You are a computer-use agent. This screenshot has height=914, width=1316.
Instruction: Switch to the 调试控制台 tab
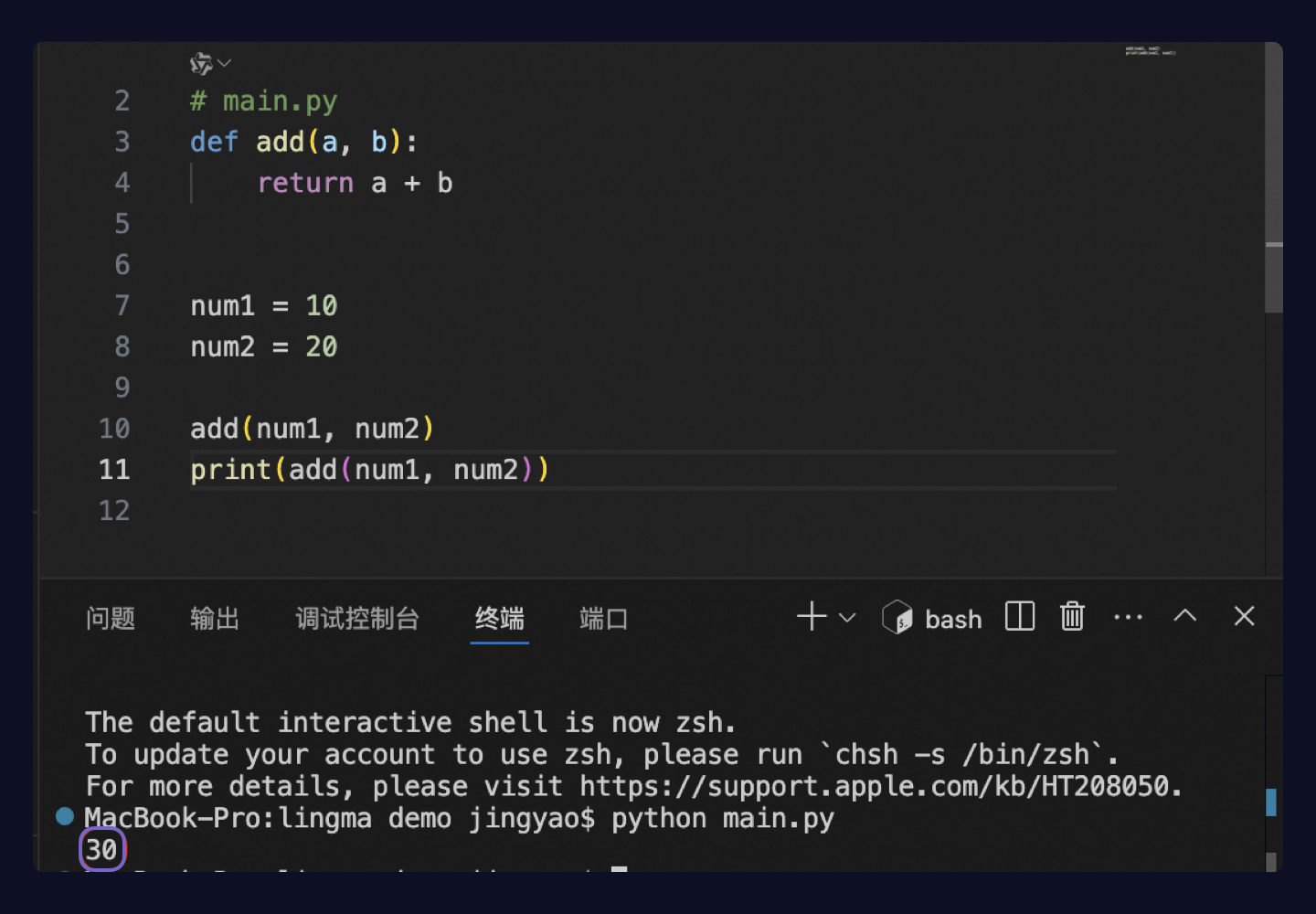coord(357,619)
